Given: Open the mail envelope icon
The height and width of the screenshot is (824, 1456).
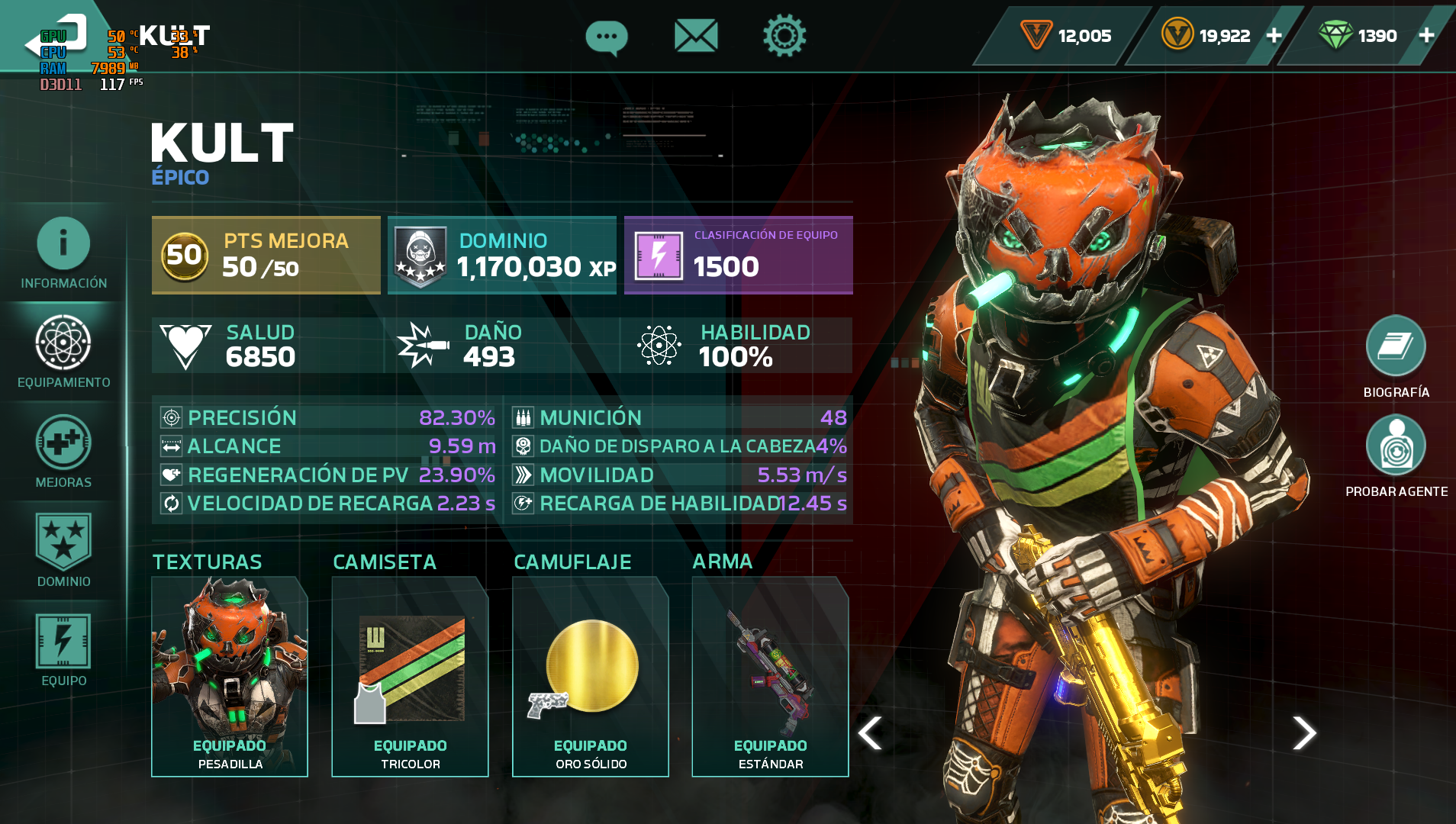Looking at the screenshot, I should 696,36.
